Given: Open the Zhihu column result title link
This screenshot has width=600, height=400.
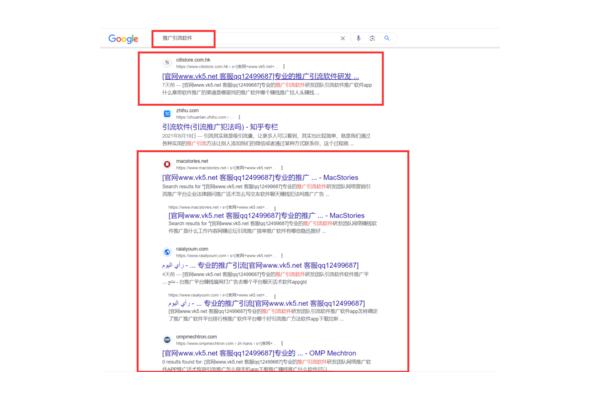Looking at the screenshot, I should [x=222, y=125].
